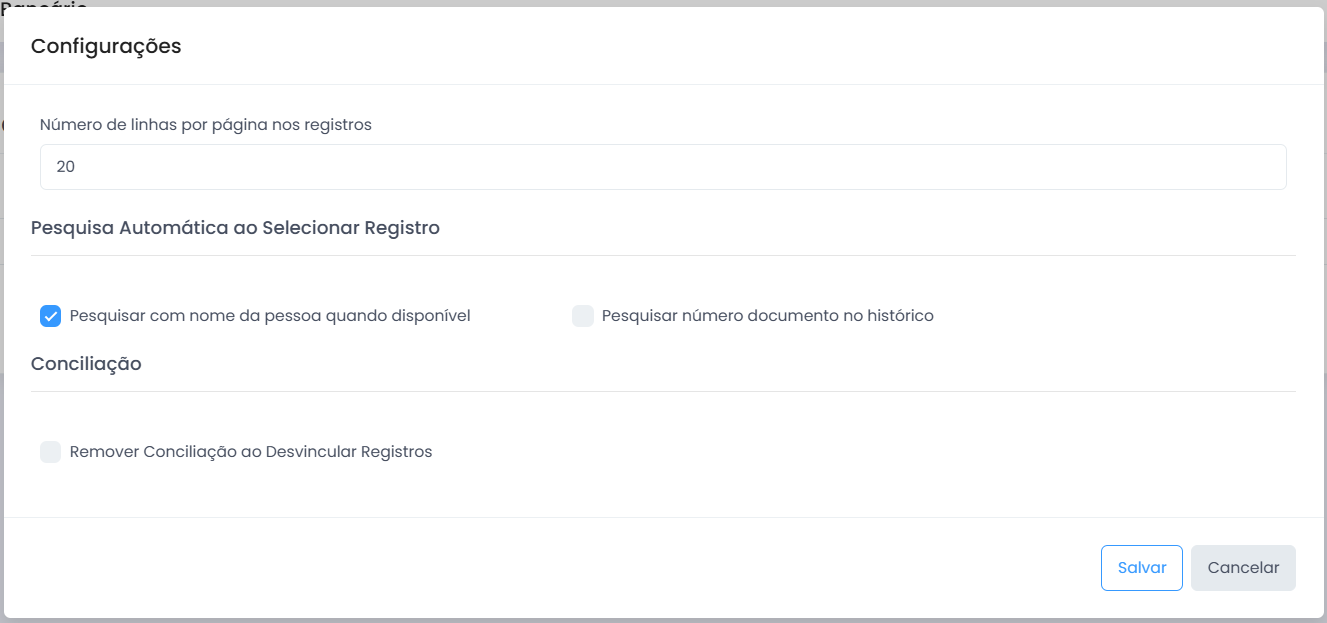The image size is (1327, 623).
Task: Click the dimmed backdrop below the dialog
Action: point(663,620)
